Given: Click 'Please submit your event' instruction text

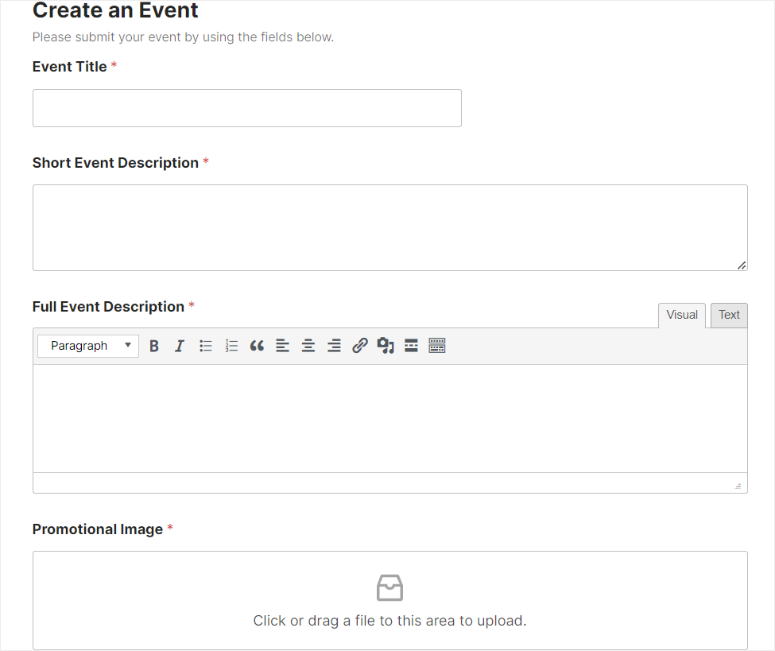Looking at the screenshot, I should click(x=183, y=37).
